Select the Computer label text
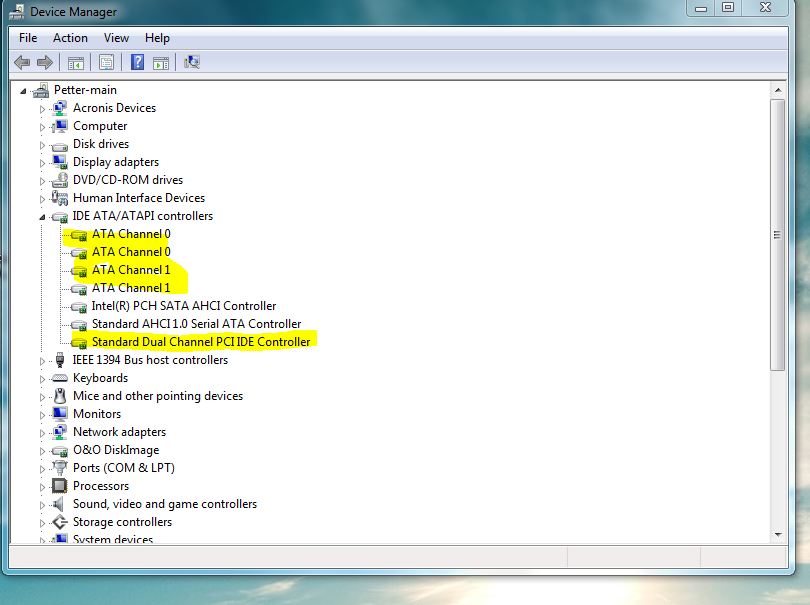 pos(100,126)
